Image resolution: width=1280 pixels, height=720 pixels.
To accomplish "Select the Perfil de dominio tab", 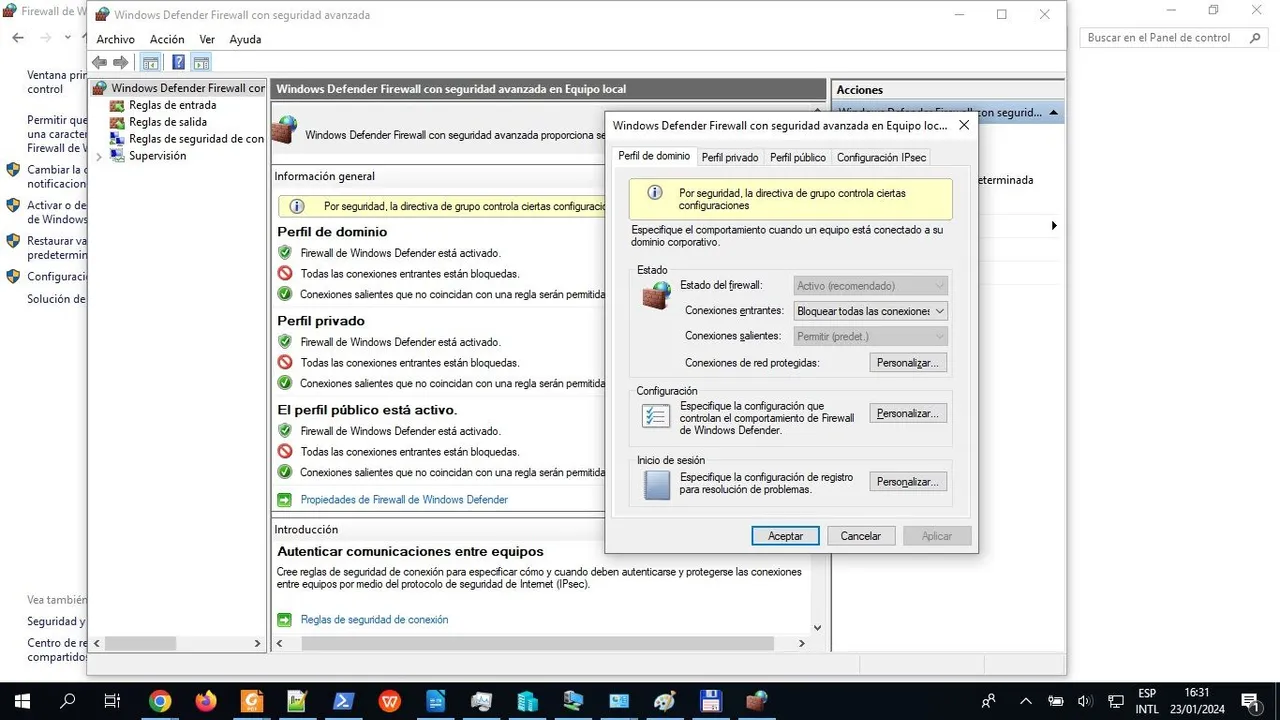I will click(x=654, y=156).
